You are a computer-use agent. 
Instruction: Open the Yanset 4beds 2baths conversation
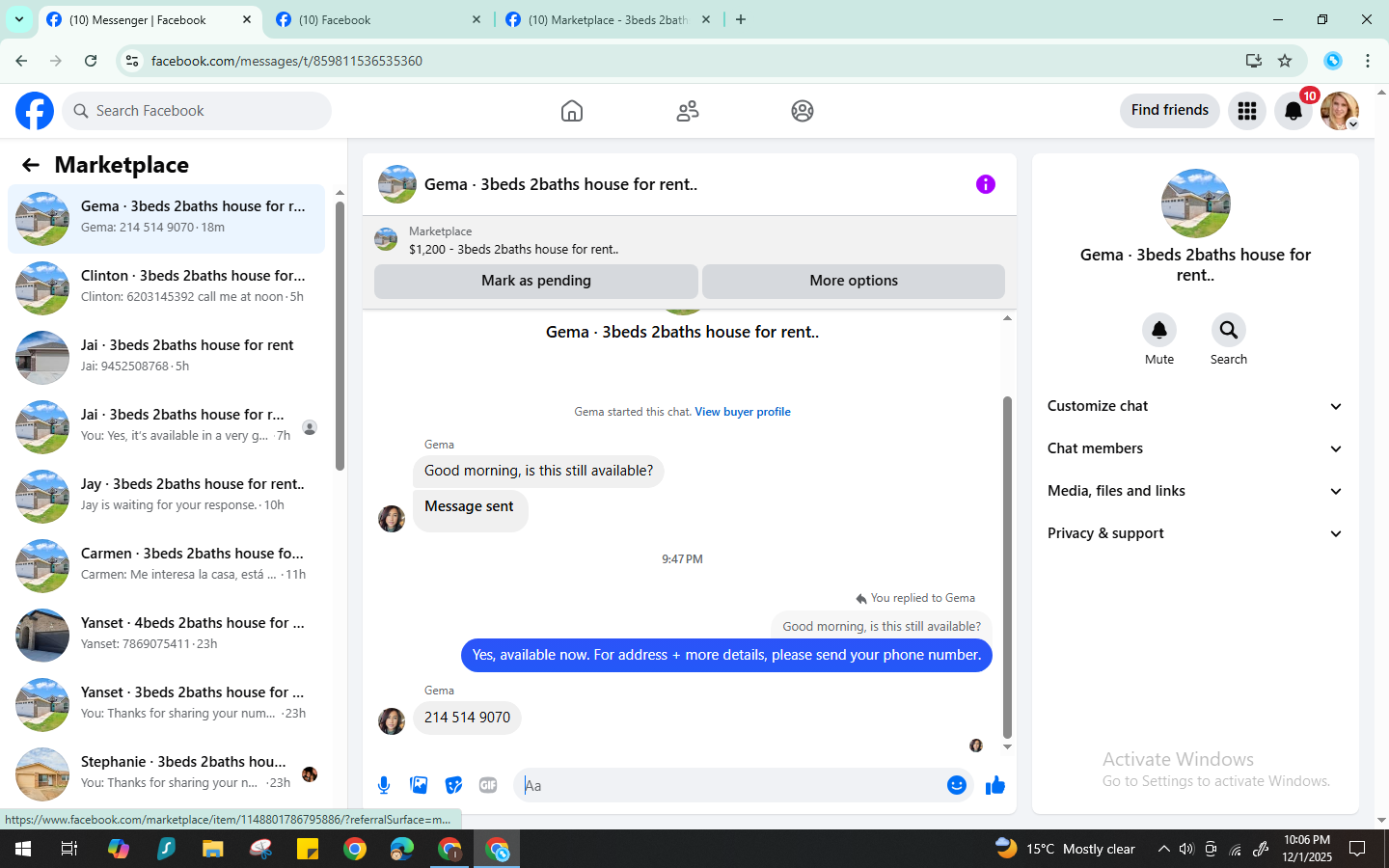click(166, 636)
